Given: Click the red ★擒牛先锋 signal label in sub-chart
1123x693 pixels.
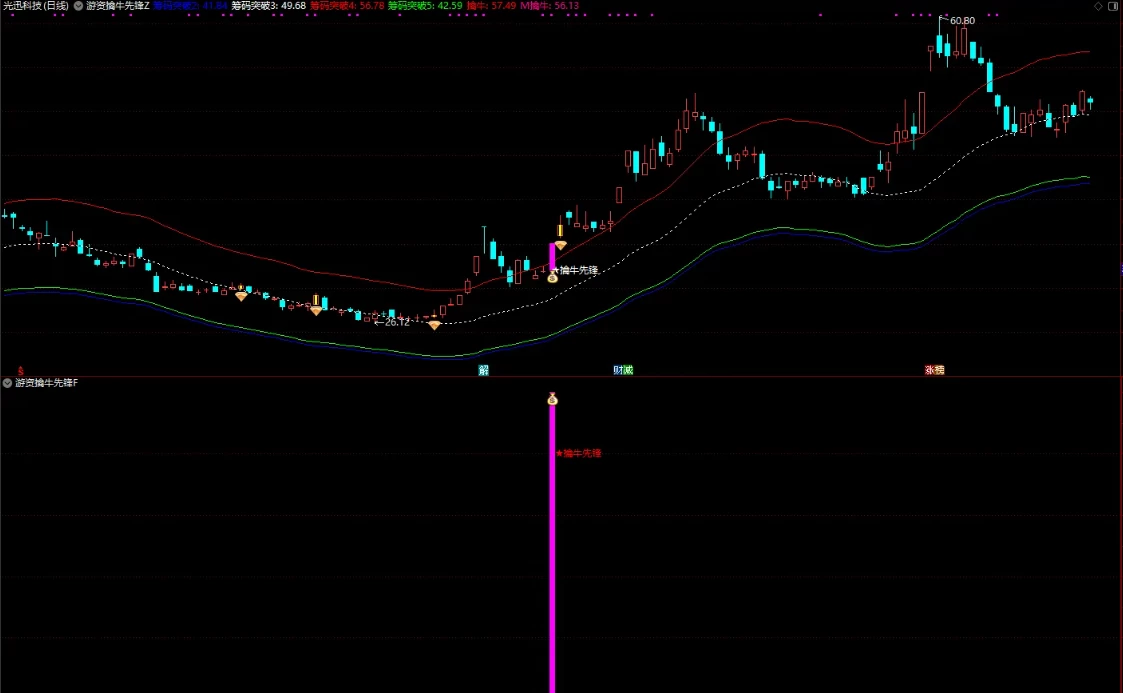Looking at the screenshot, I should (x=579, y=453).
